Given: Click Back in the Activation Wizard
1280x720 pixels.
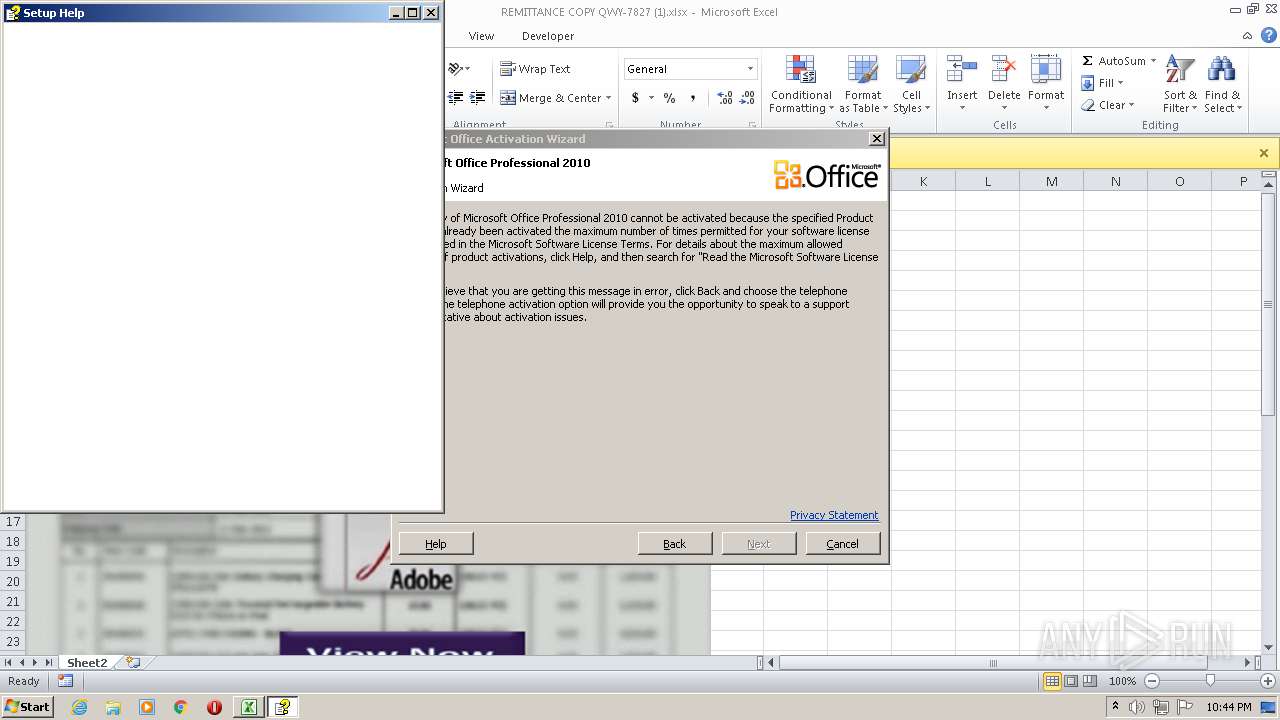Looking at the screenshot, I should [x=675, y=543].
